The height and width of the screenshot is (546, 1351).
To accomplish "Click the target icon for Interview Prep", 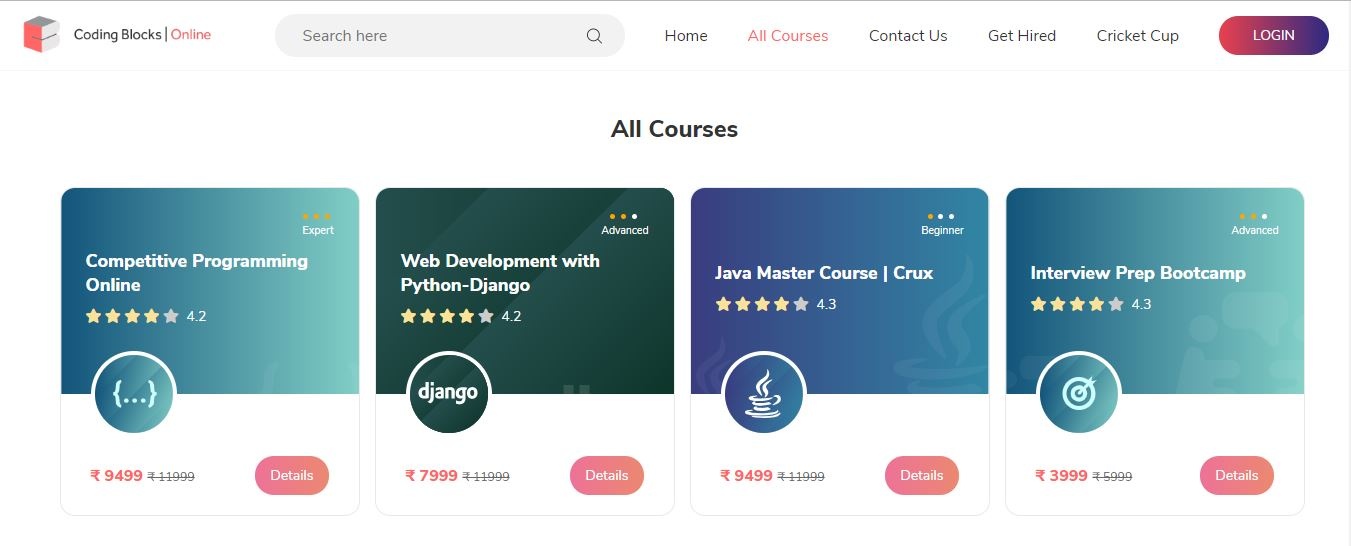I will [x=1079, y=394].
